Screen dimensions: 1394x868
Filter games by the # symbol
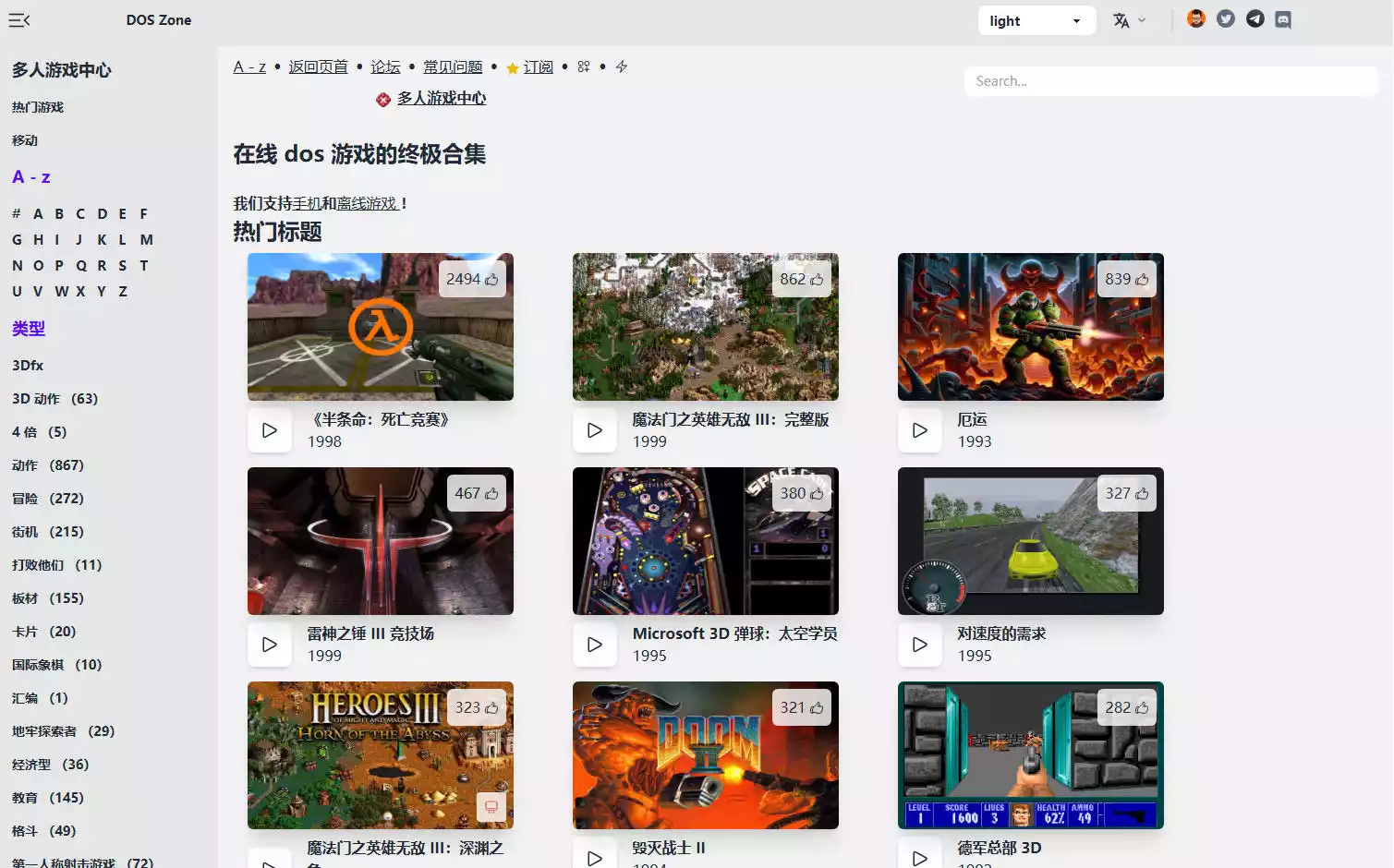point(17,214)
